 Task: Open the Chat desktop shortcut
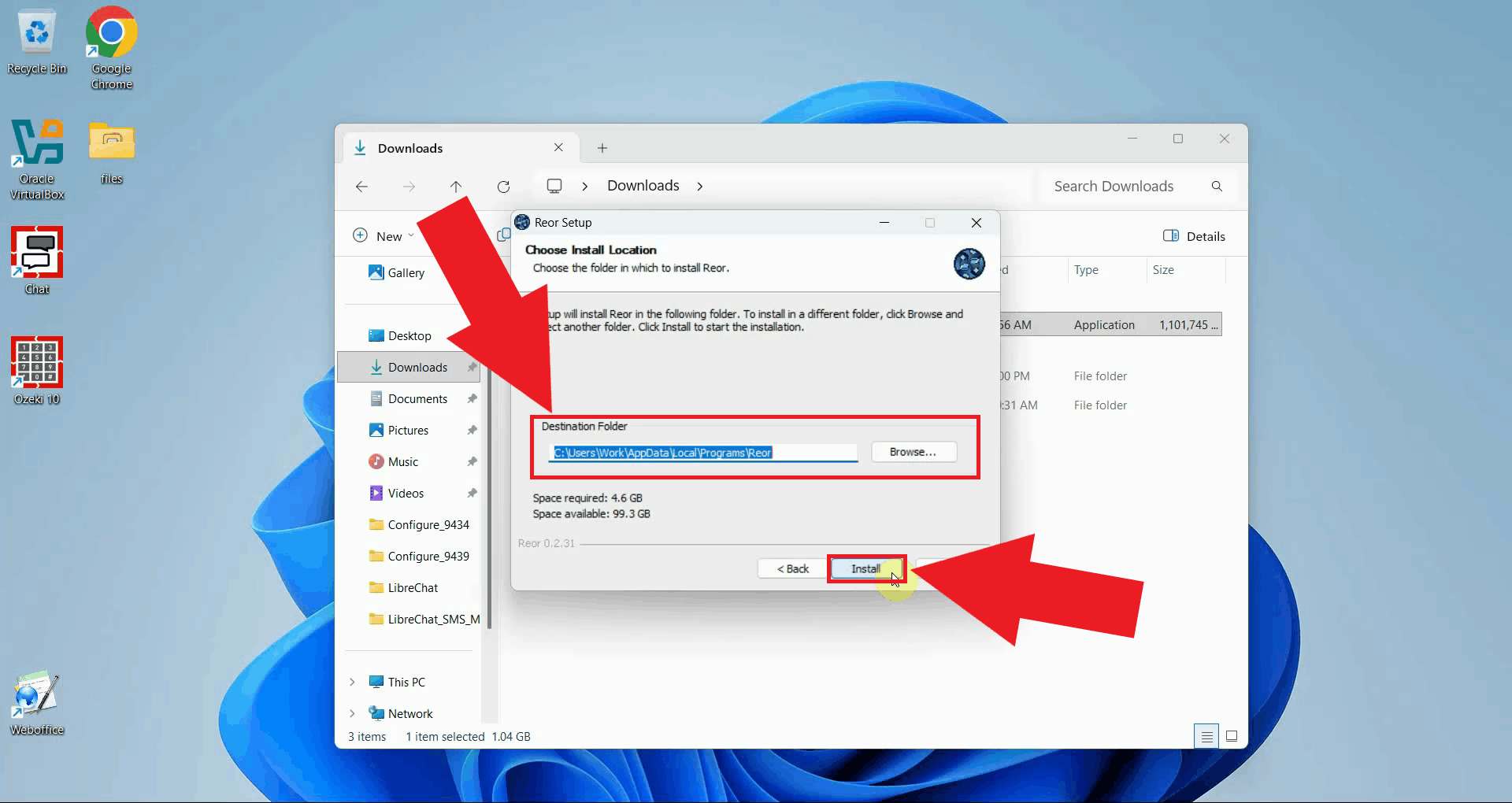(37, 260)
